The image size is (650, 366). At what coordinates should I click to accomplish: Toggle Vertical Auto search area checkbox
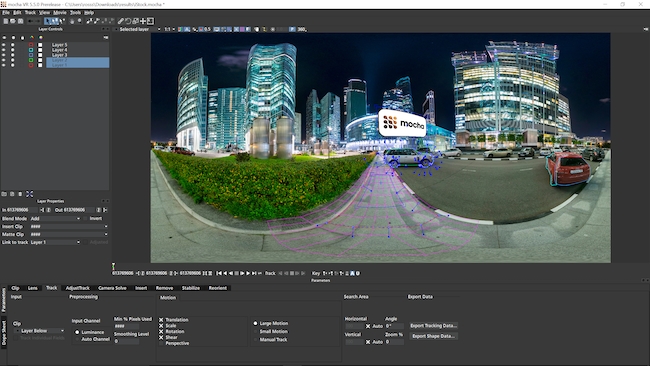pos(368,342)
